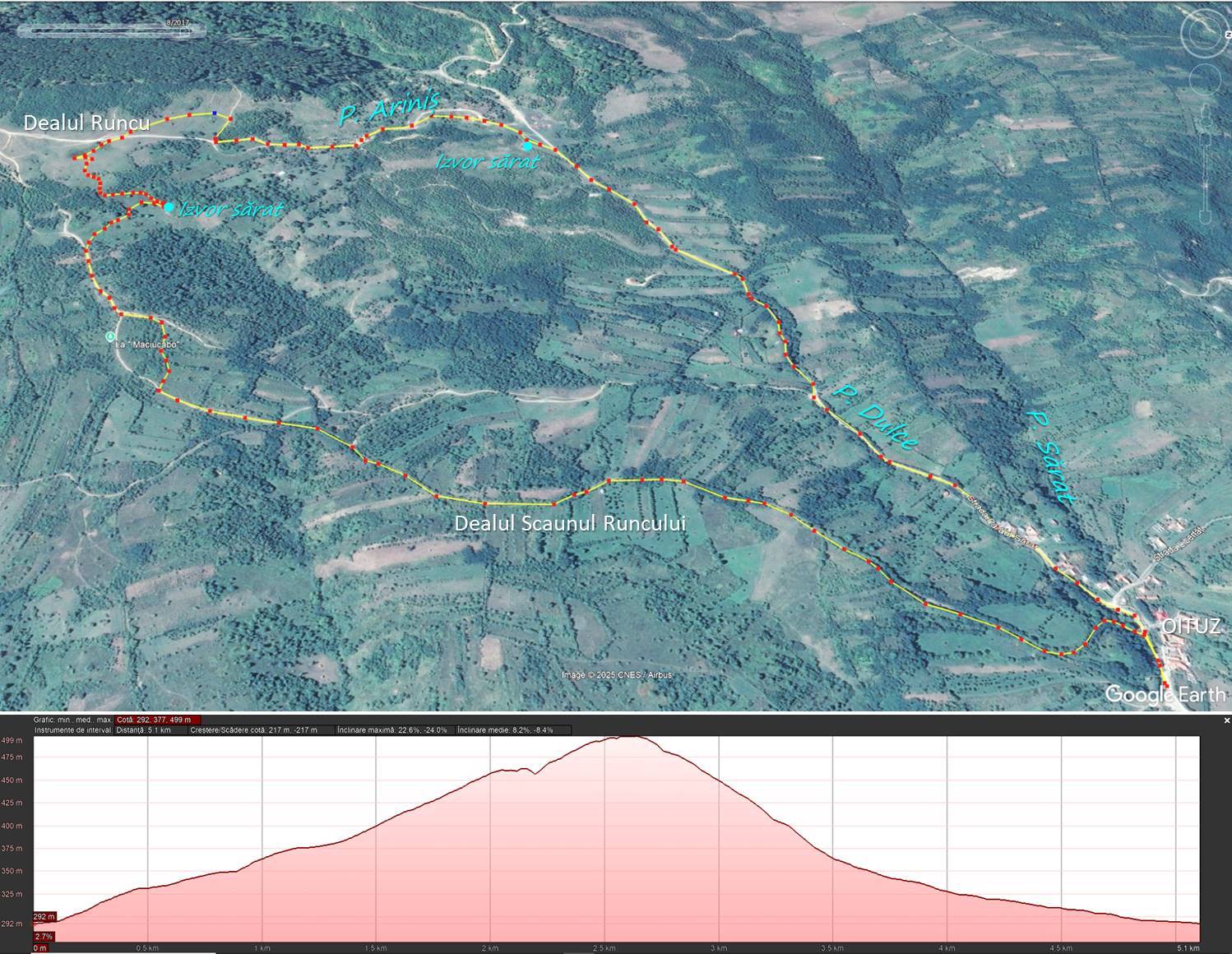This screenshot has height=954, width=1232.
Task: Click the blue waypoint on Dealul Runcu path
Action: tap(214, 113)
